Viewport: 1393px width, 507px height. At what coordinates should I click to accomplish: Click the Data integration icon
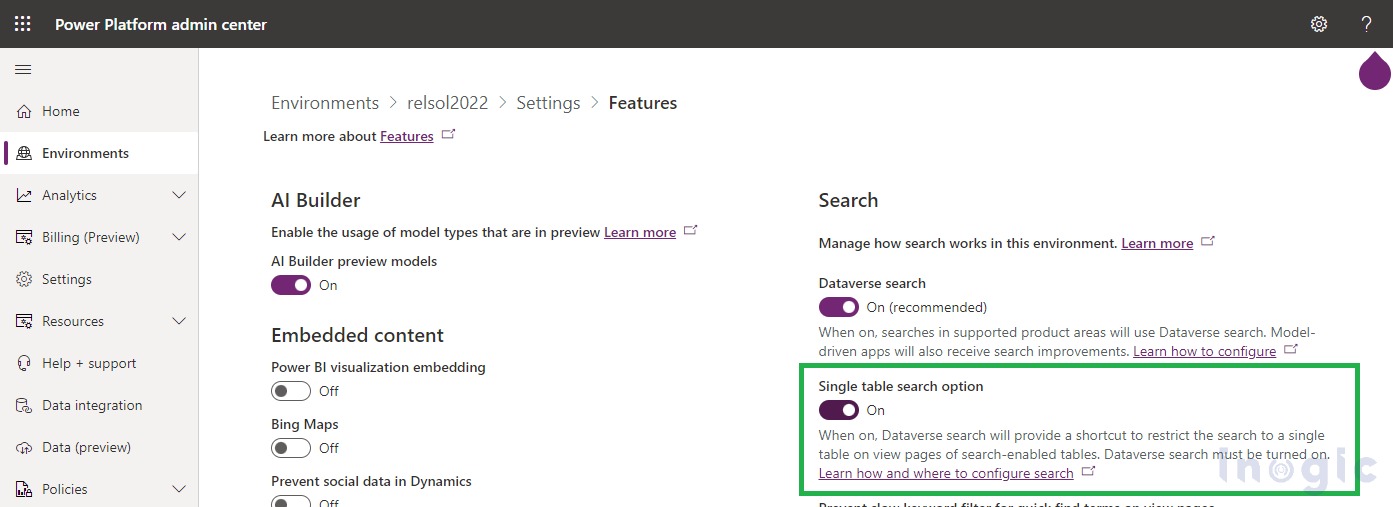point(24,405)
